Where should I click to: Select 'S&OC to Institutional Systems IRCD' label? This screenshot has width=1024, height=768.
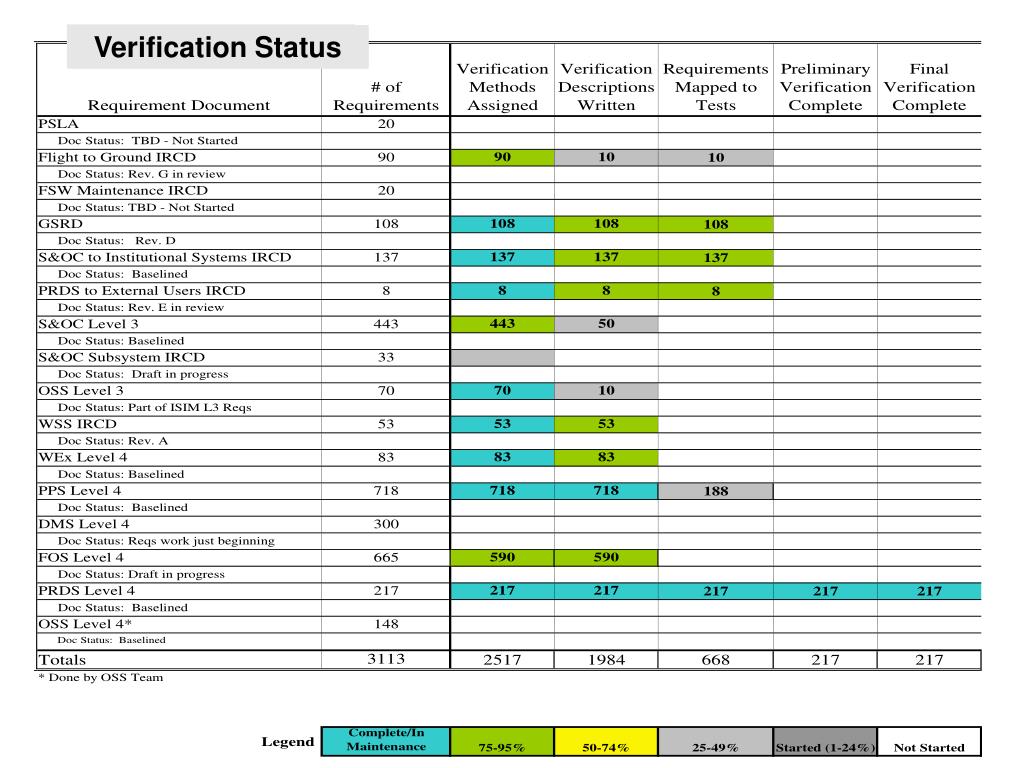click(165, 257)
